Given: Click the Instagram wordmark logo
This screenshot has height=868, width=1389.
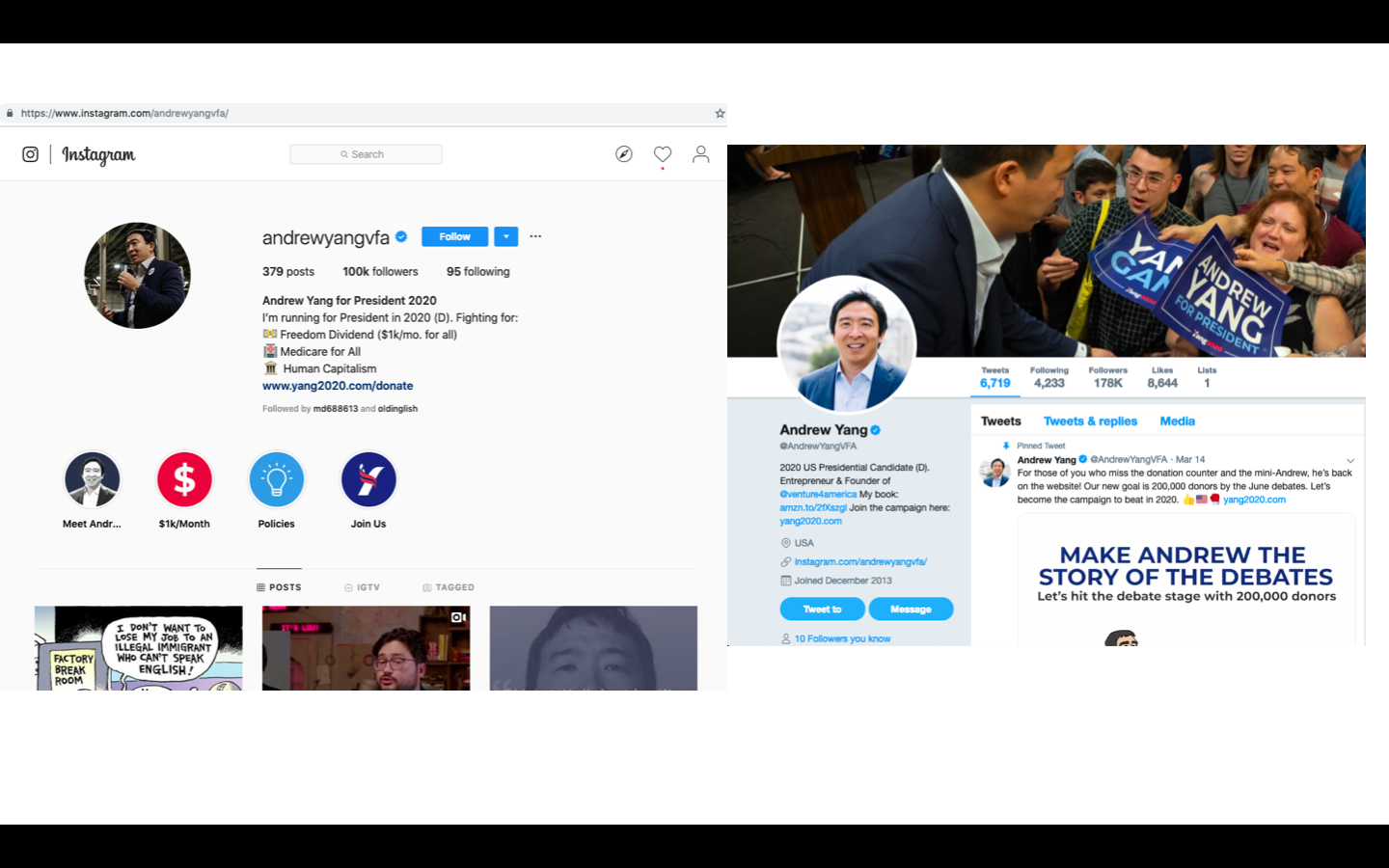Looking at the screenshot, I should coord(98,154).
